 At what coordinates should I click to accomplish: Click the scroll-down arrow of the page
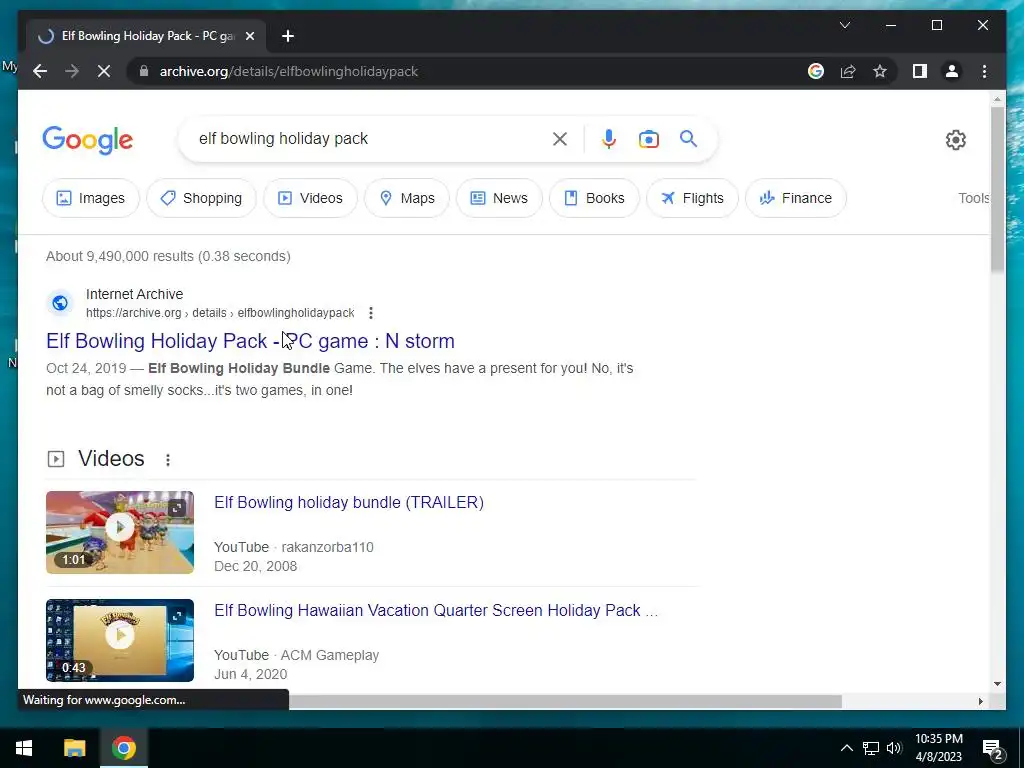[997, 684]
